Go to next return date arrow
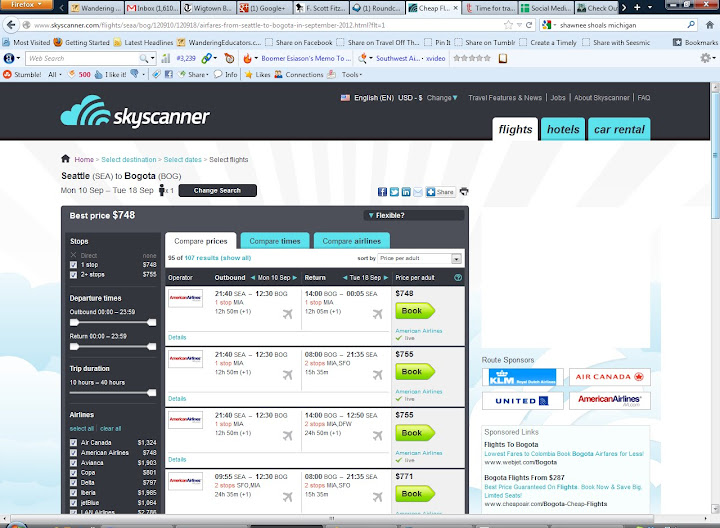This screenshot has height=528, width=720. 386,278
